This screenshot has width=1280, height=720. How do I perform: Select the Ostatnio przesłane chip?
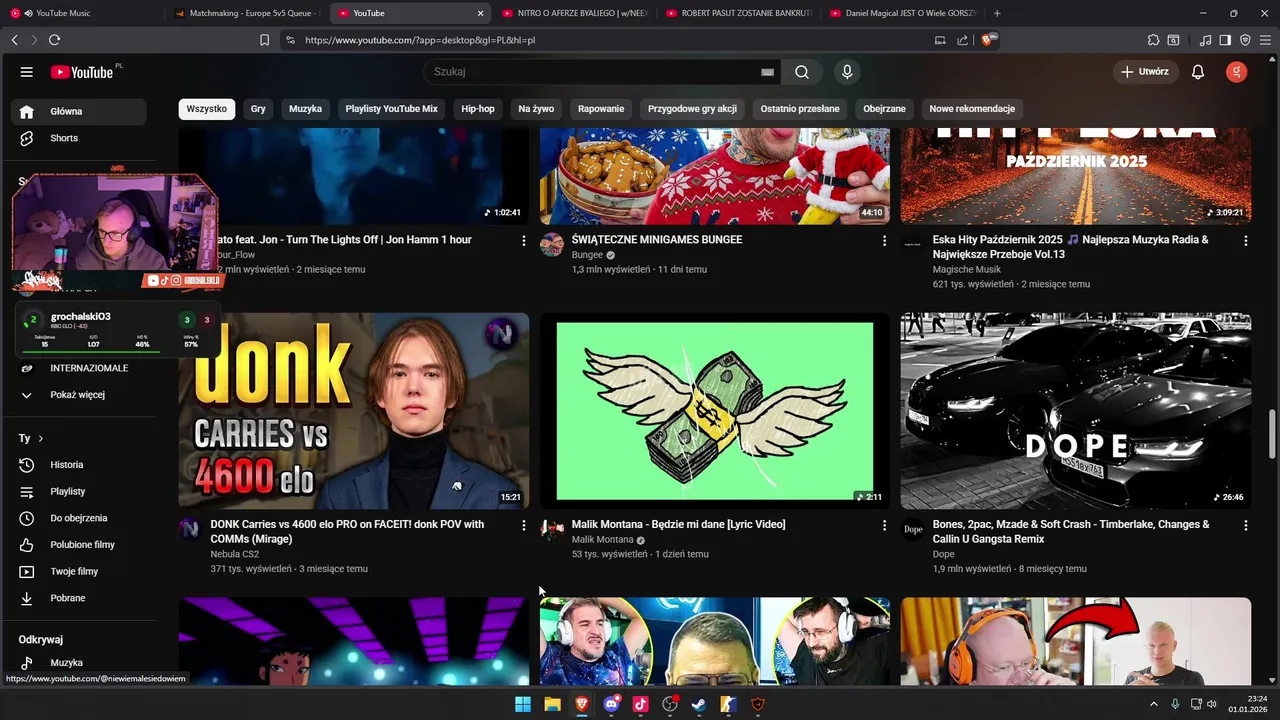point(800,109)
